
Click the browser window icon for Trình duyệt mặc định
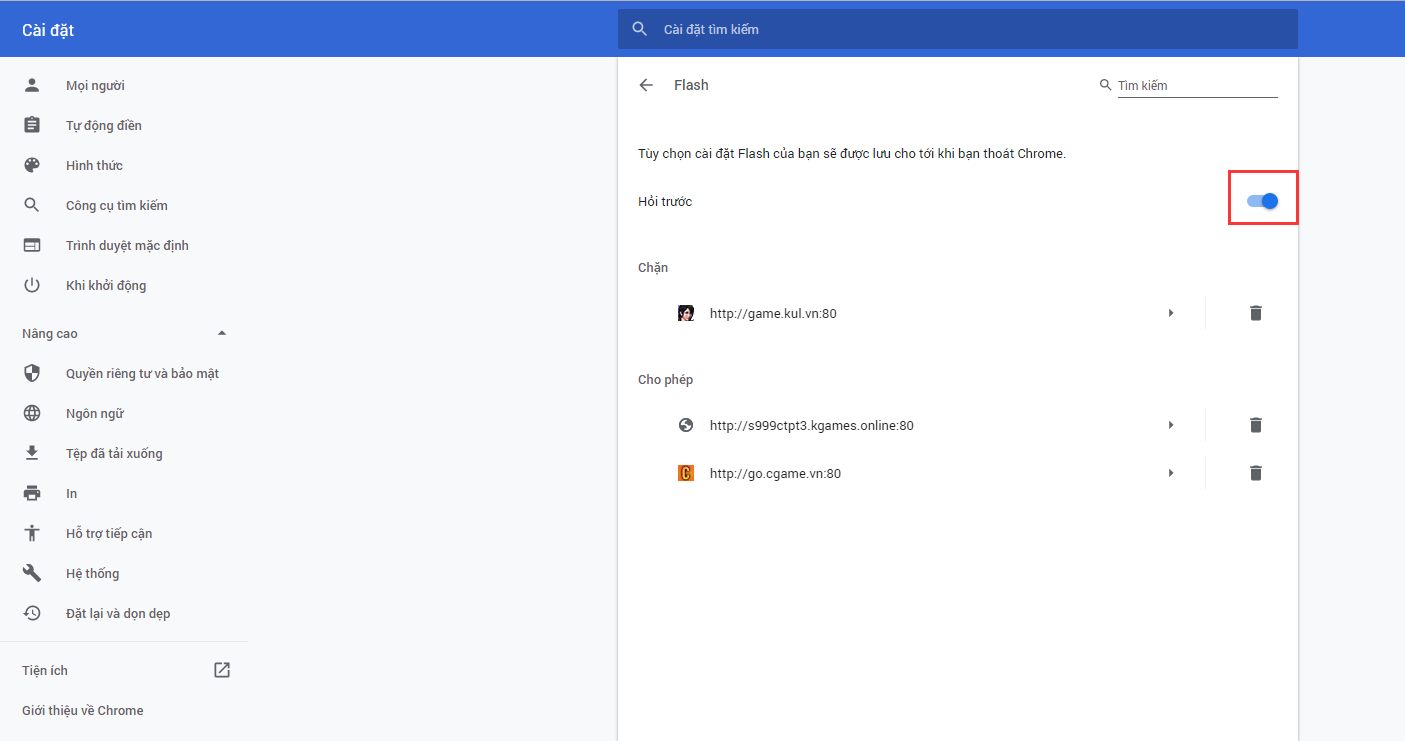[32, 245]
